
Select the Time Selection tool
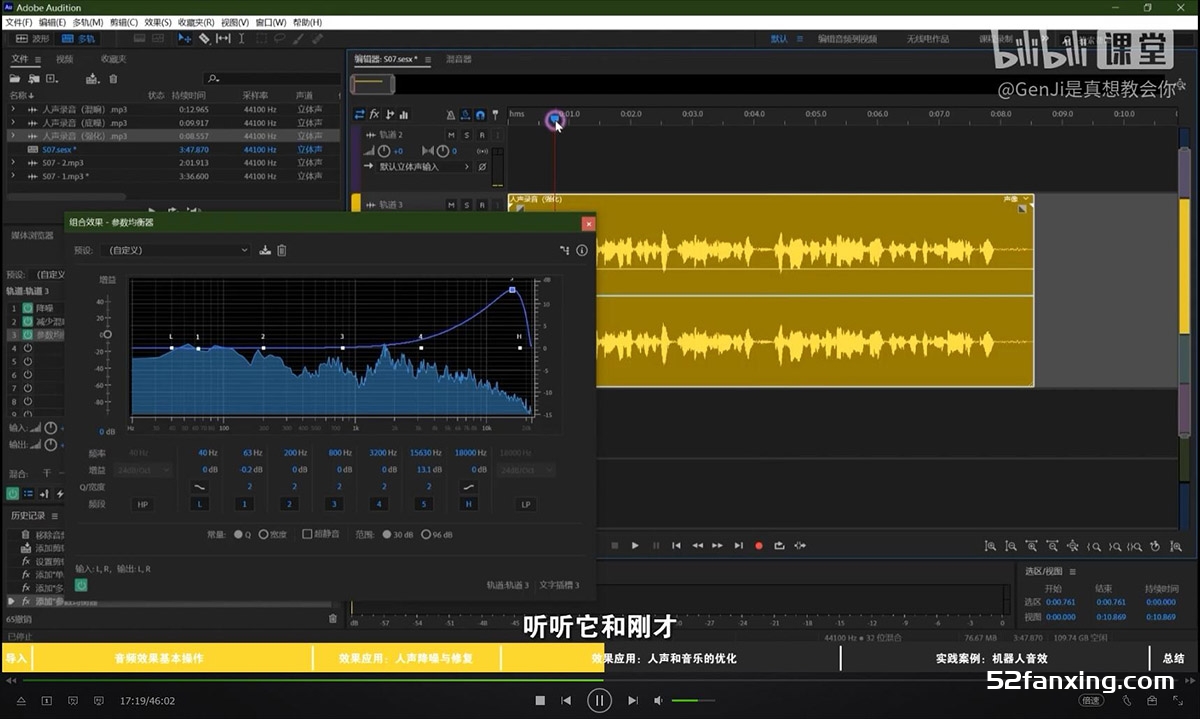[x=242, y=38]
